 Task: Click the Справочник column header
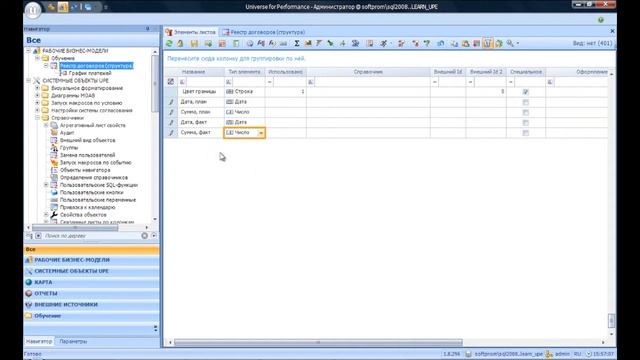pyautogui.click(x=368, y=72)
